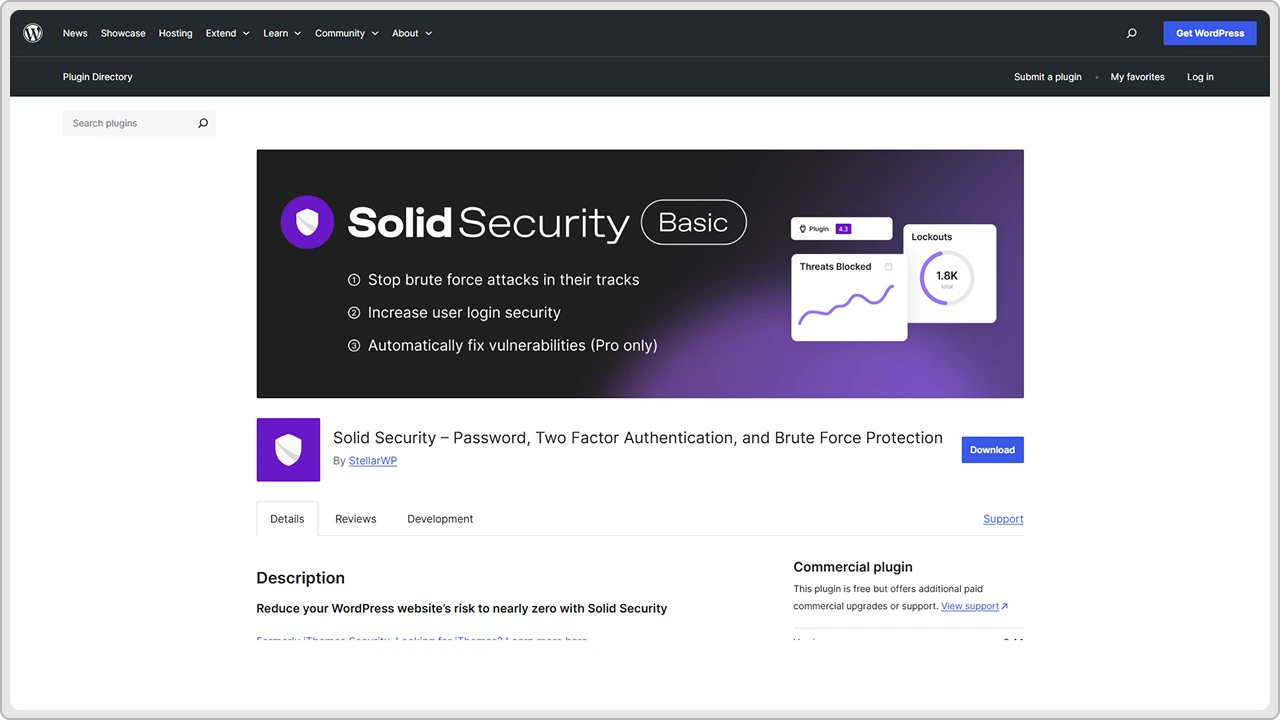Viewport: 1280px width, 720px height.
Task: Open the About dropdown menu
Action: click(411, 33)
